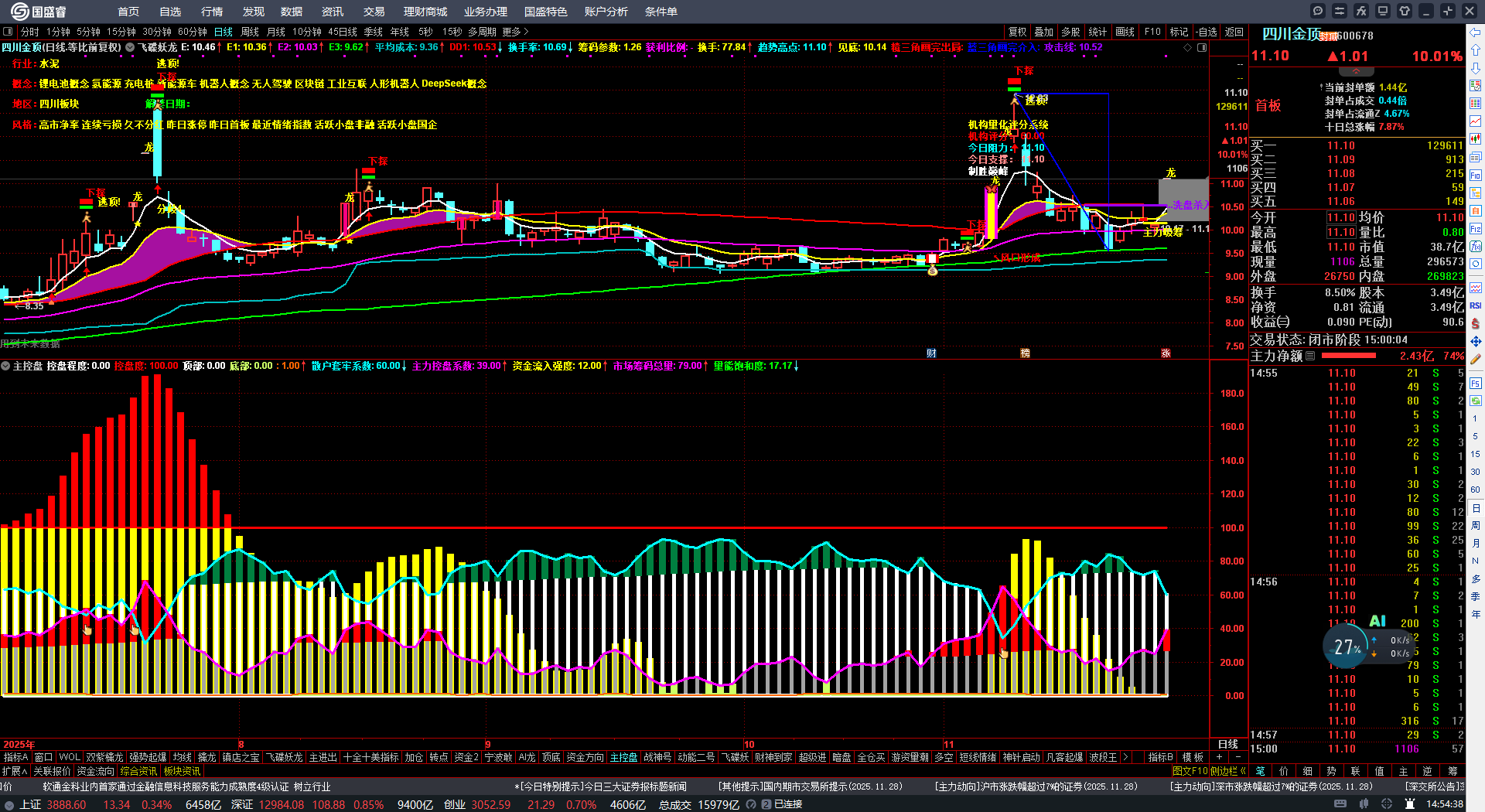The image size is (1485, 812).
Task: Click the plus zoom-in chart button
Action: click(1219, 757)
